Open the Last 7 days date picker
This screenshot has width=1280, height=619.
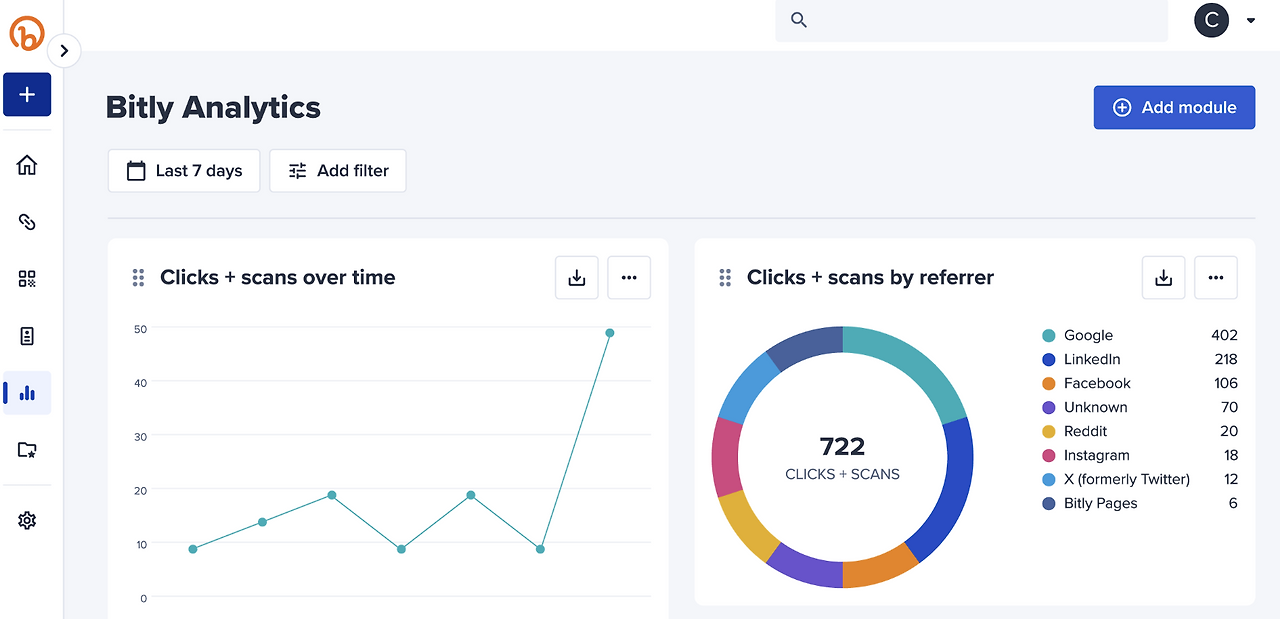[184, 171]
